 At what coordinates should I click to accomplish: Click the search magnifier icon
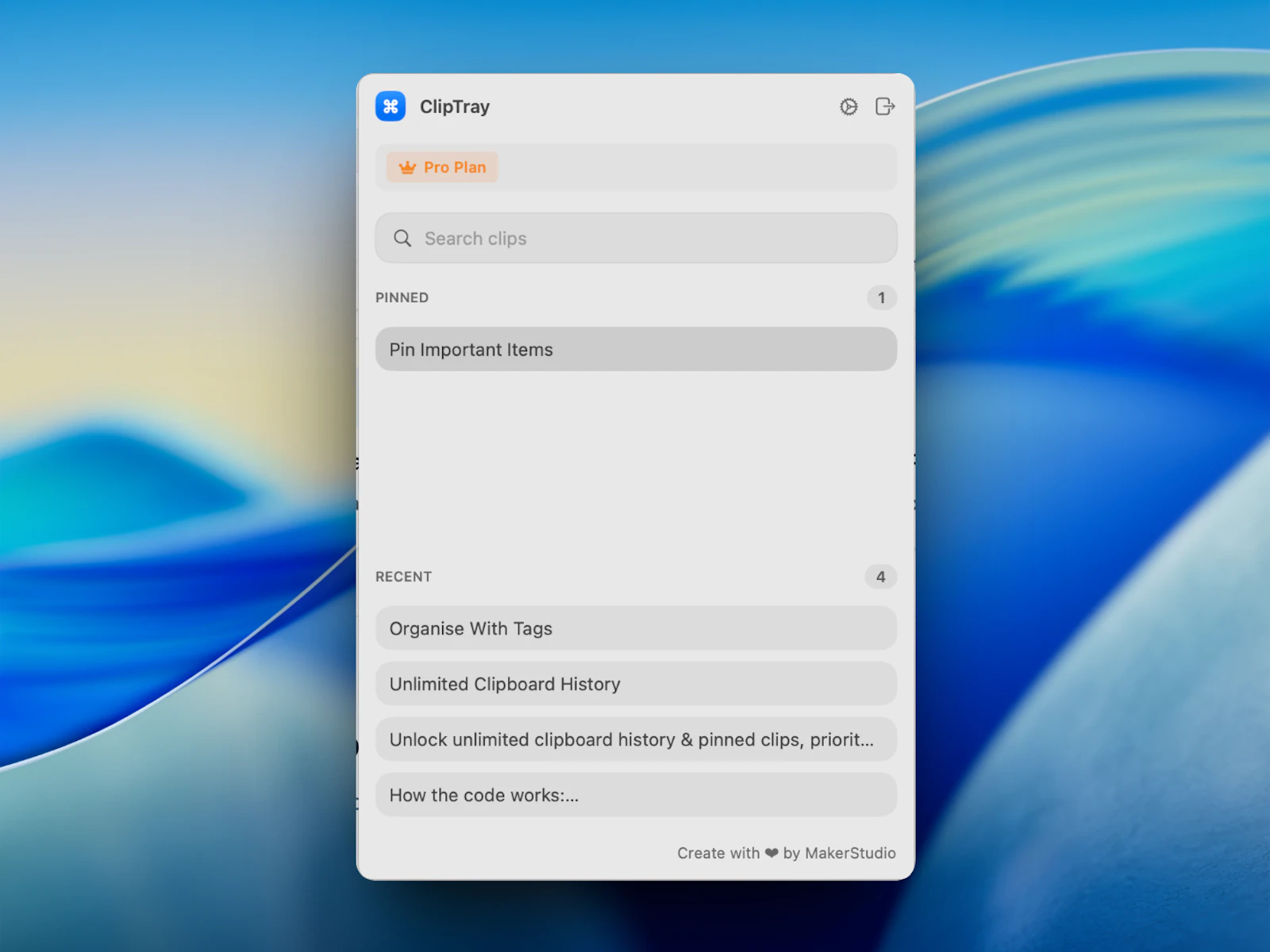[x=402, y=238]
